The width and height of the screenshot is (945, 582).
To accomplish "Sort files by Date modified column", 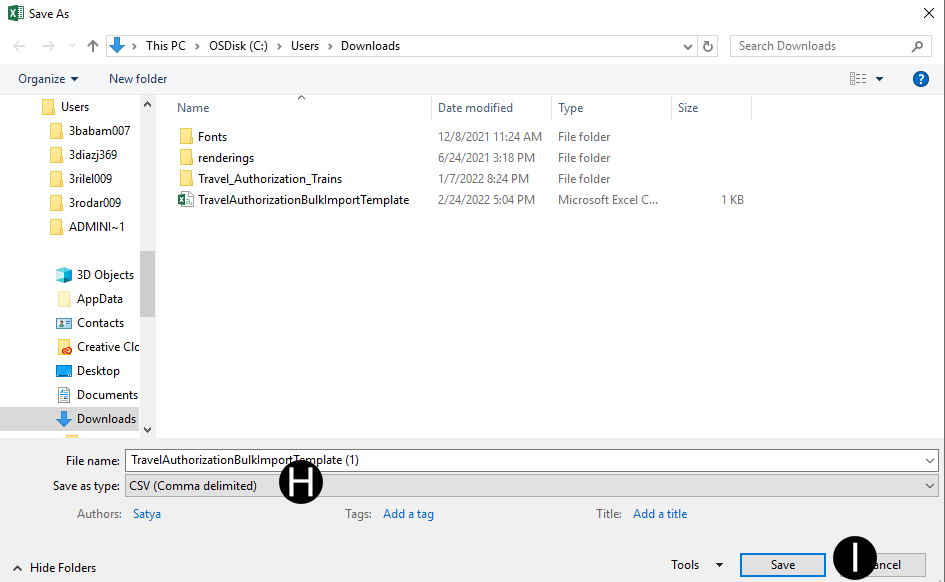I will [x=475, y=108].
